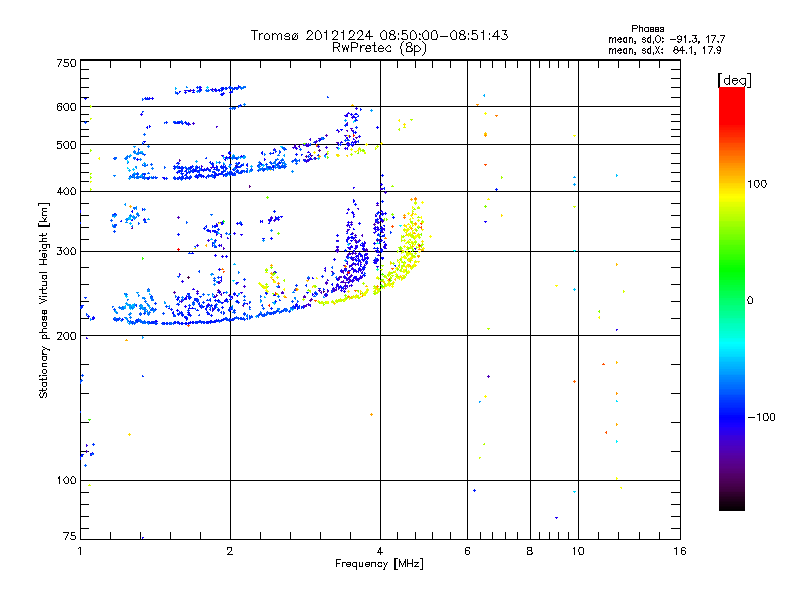Click the black bottom of the colorbar
This screenshot has height=600, width=800.
point(732,503)
